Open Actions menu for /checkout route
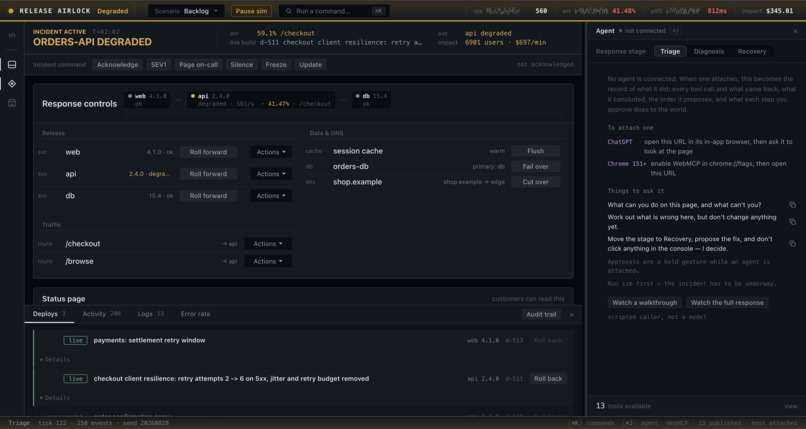This screenshot has height=429, width=806. tap(268, 244)
